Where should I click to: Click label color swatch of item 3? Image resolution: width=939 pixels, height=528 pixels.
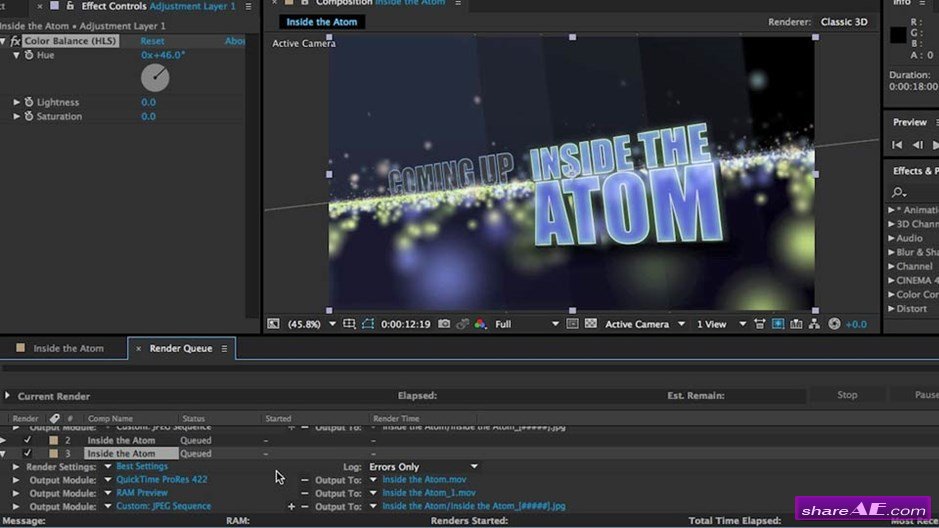pos(53,453)
